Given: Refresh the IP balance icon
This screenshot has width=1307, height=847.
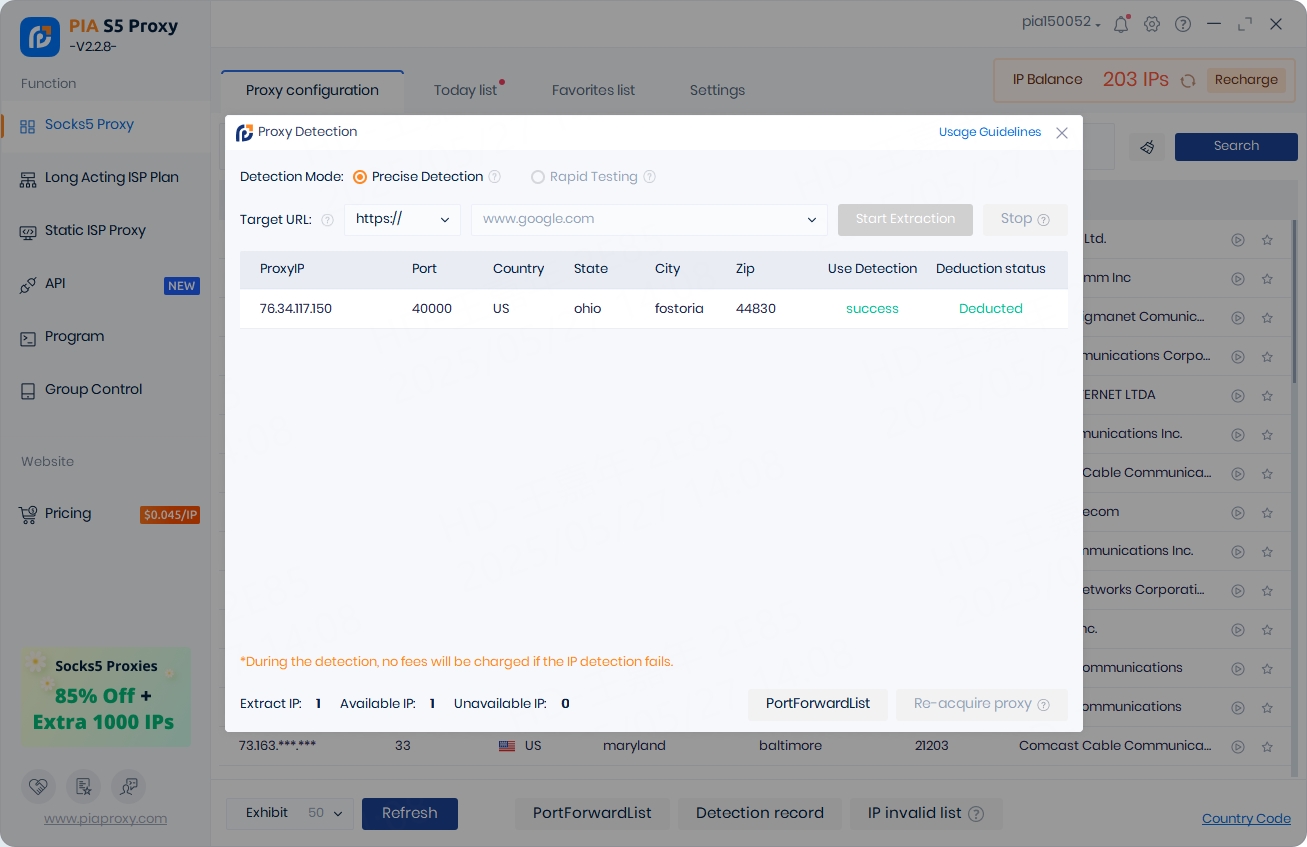Looking at the screenshot, I should [1188, 80].
